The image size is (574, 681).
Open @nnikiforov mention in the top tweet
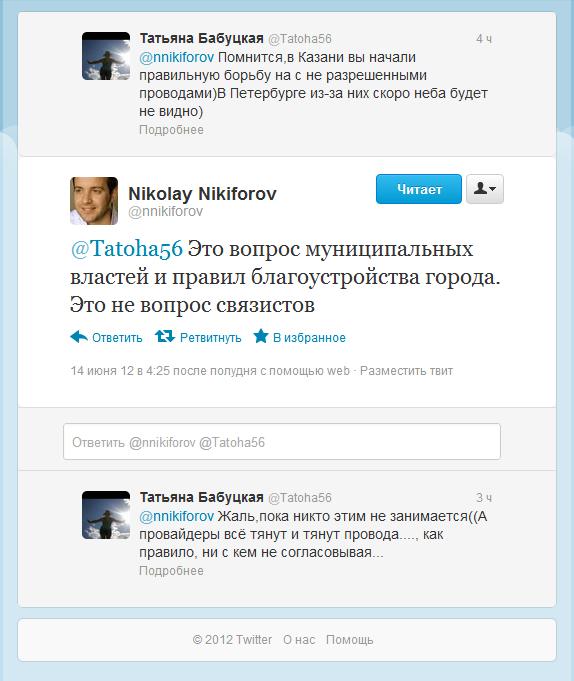click(x=176, y=57)
